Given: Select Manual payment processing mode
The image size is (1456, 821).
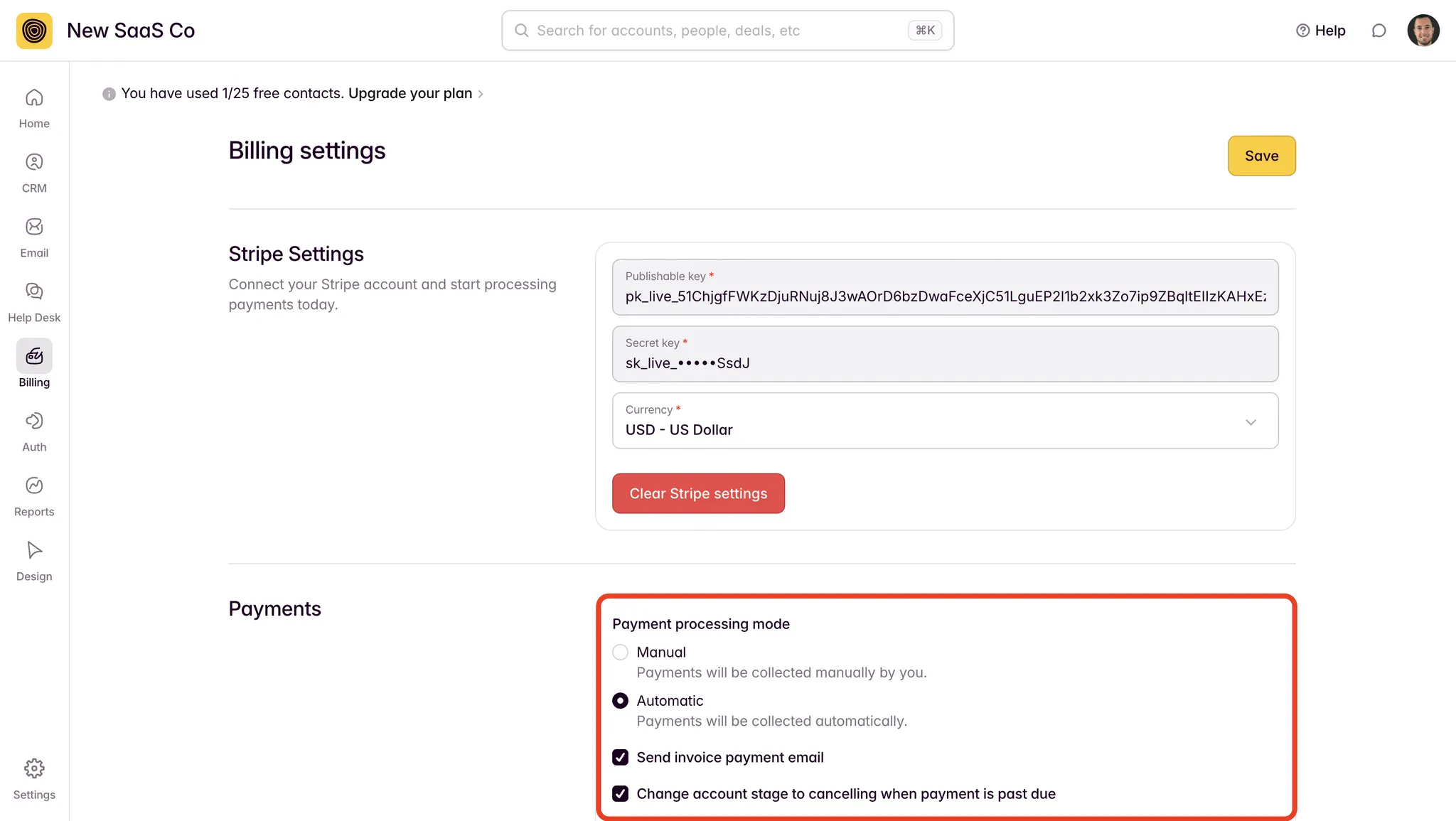Looking at the screenshot, I should tap(620, 653).
